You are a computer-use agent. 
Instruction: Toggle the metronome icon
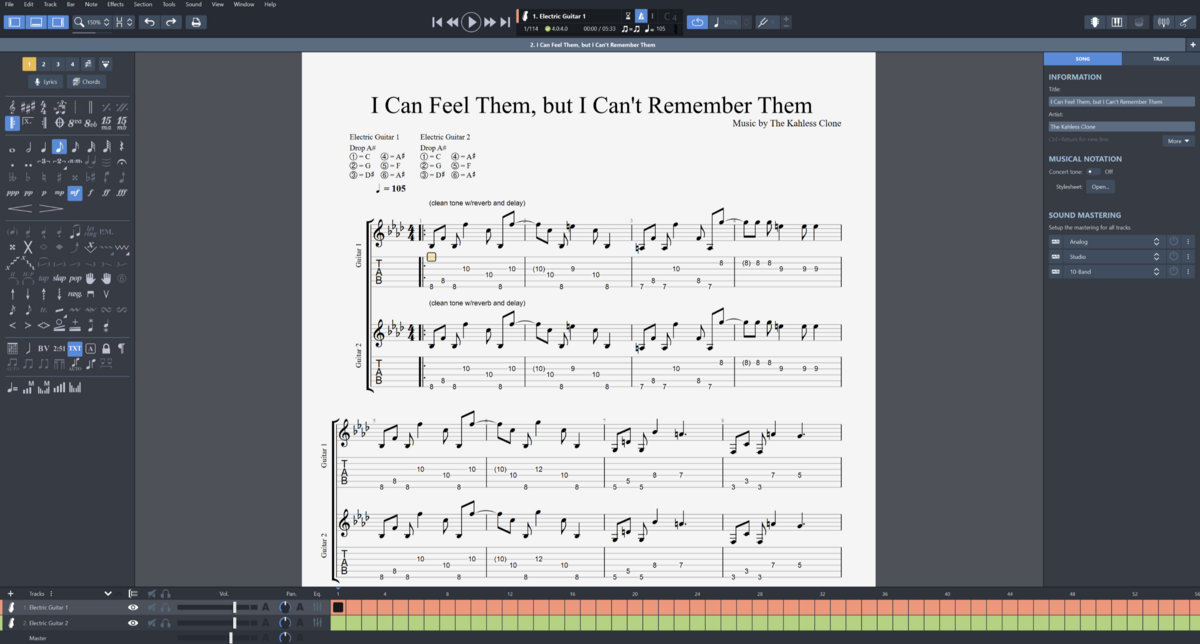coord(641,16)
